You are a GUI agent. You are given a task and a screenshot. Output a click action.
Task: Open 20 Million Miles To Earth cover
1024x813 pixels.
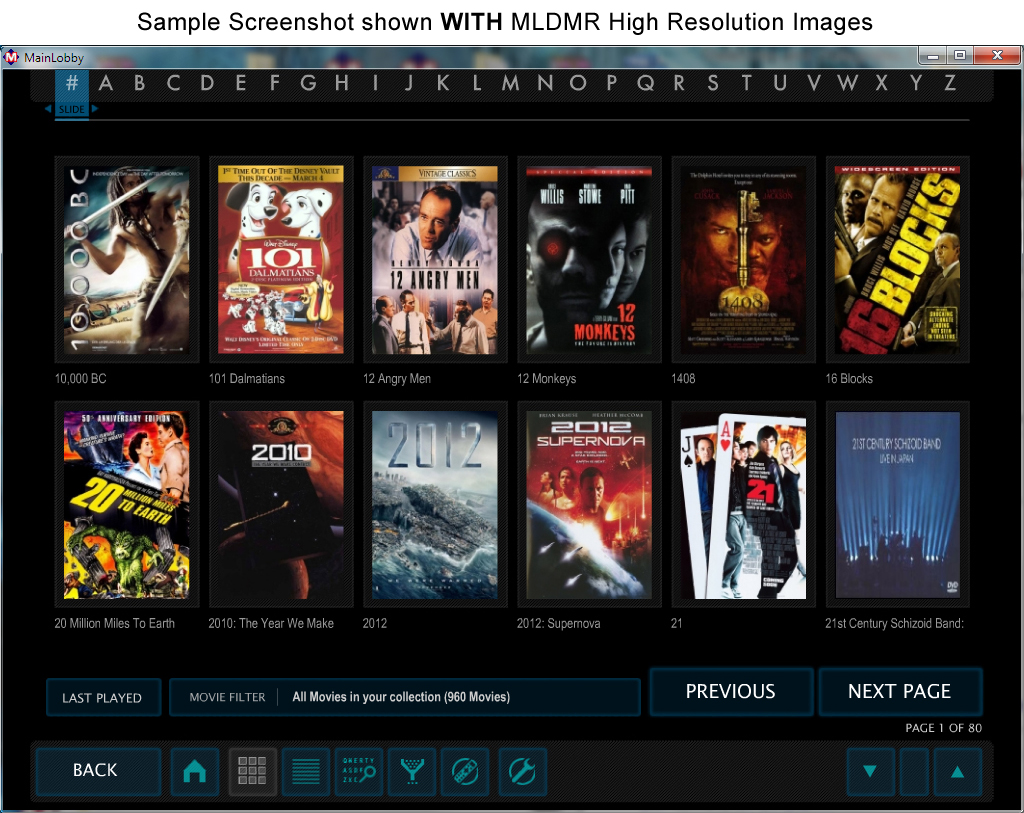point(127,504)
